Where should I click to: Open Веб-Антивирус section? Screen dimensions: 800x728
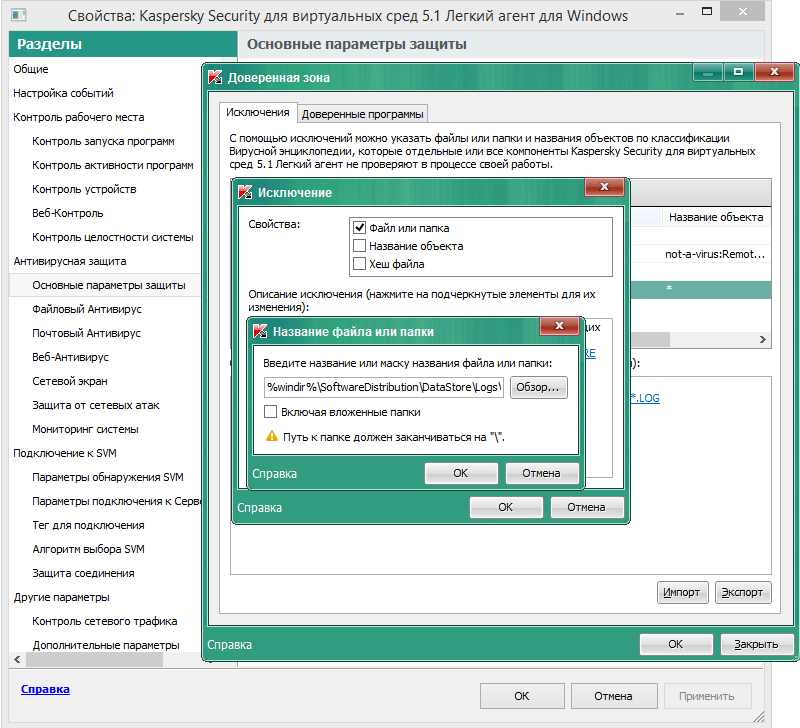(70, 357)
